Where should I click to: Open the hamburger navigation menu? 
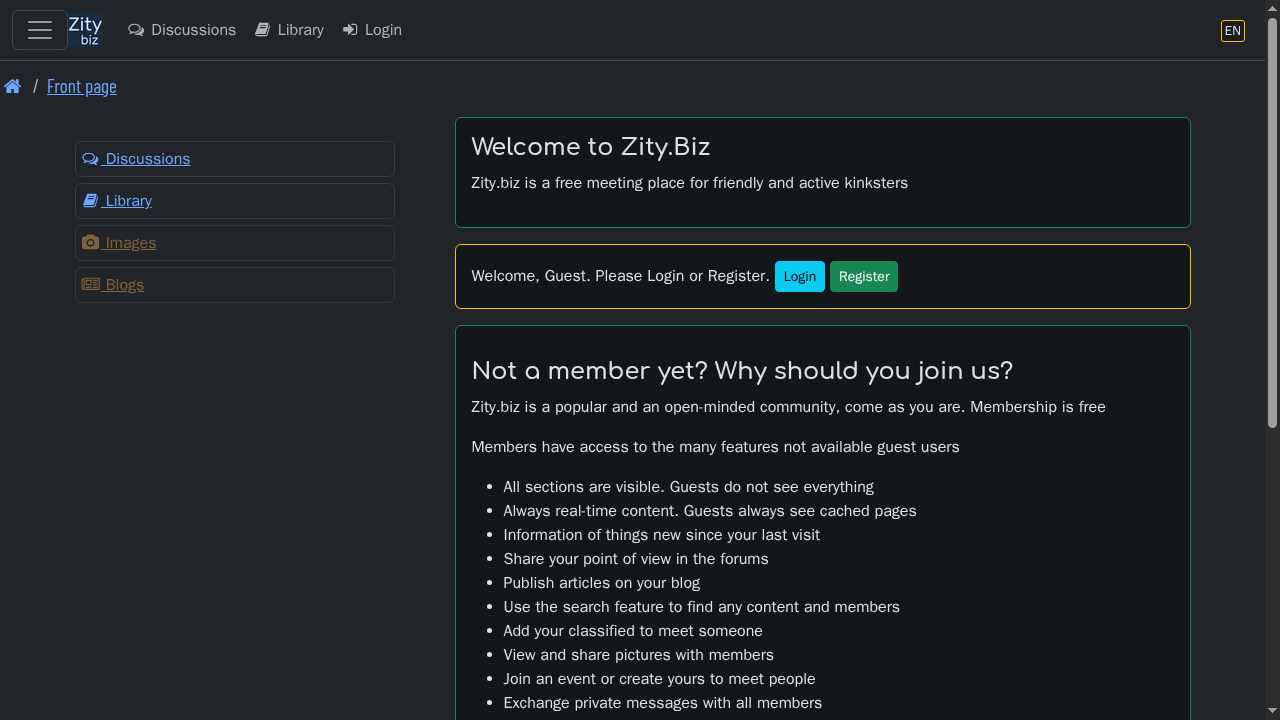[39, 29]
